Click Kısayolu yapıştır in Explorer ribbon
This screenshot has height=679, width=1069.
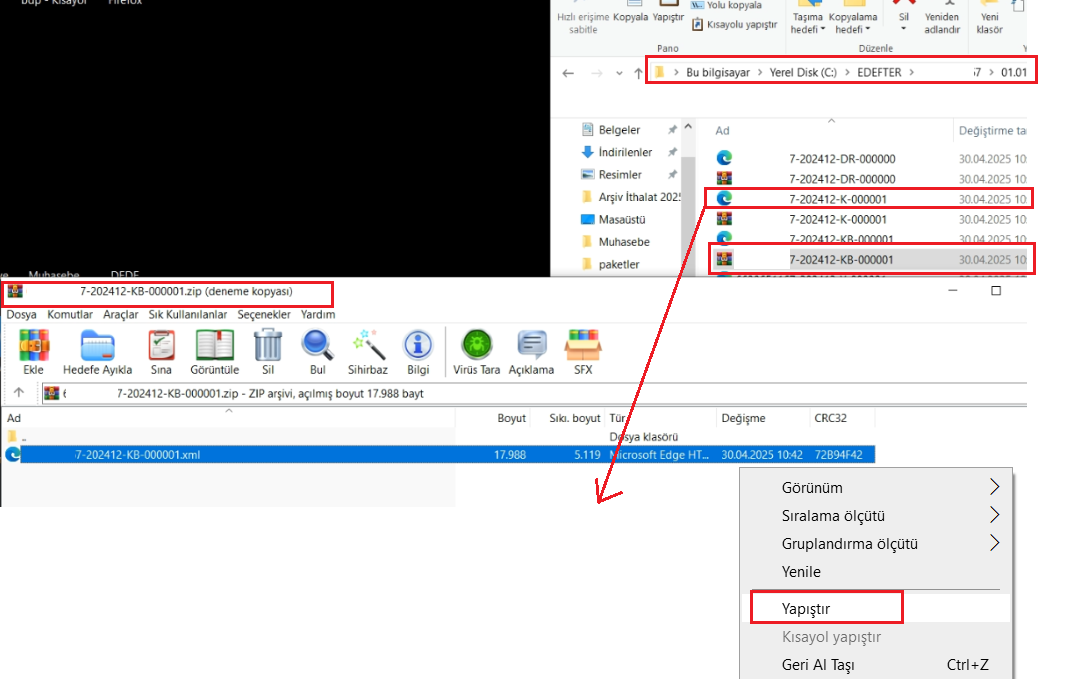735,25
